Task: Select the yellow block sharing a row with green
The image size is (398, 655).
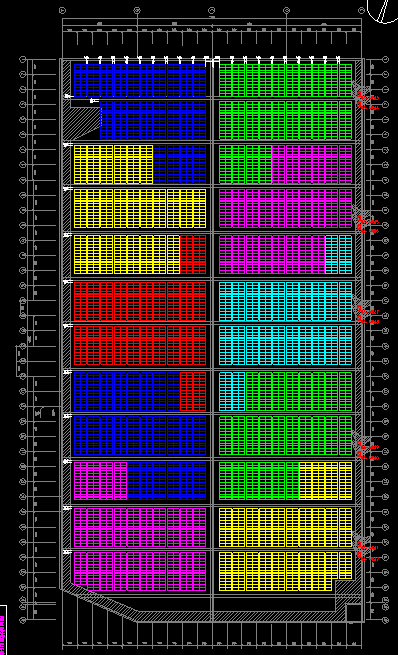Action: pyautogui.click(x=326, y=481)
